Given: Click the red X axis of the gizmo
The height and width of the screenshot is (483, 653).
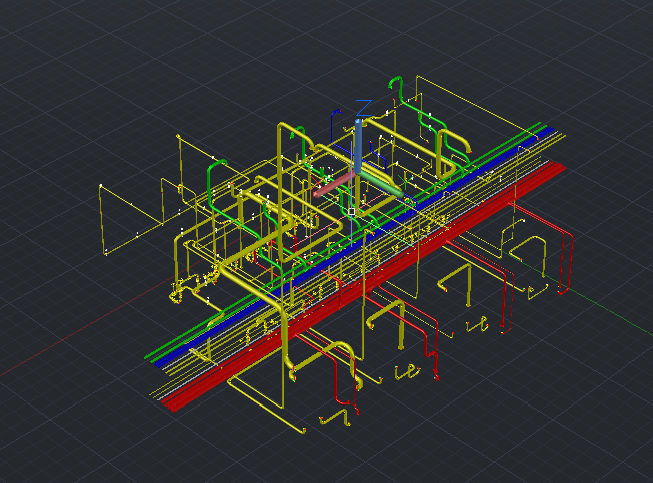Looking at the screenshot, I should click(335, 184).
